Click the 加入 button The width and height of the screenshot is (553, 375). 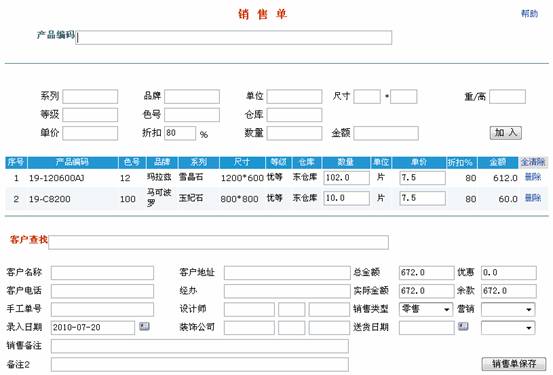(506, 133)
